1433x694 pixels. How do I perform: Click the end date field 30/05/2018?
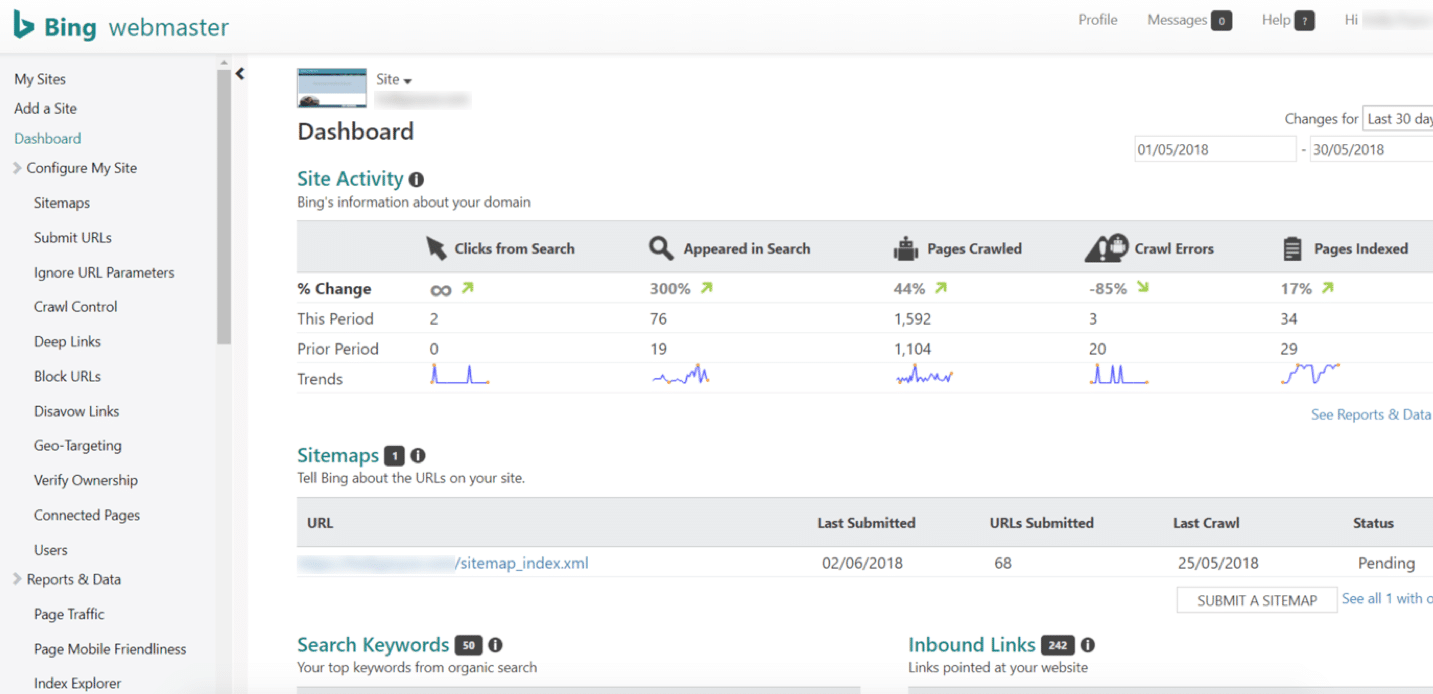coord(1371,149)
